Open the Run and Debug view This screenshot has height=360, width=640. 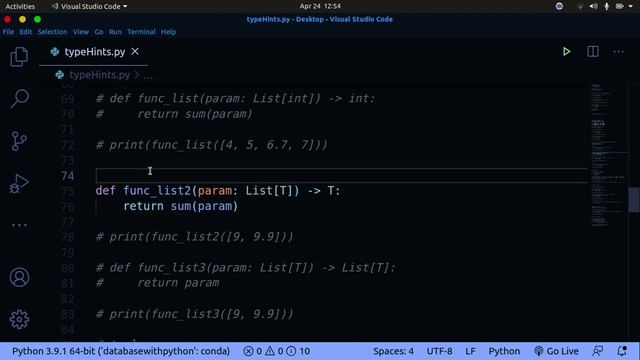click(x=19, y=183)
